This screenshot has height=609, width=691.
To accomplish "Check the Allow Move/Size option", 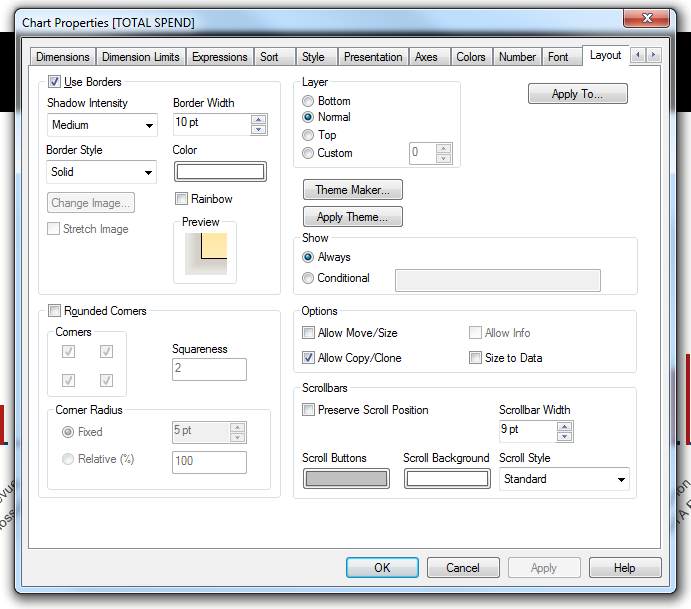I will click(x=308, y=332).
